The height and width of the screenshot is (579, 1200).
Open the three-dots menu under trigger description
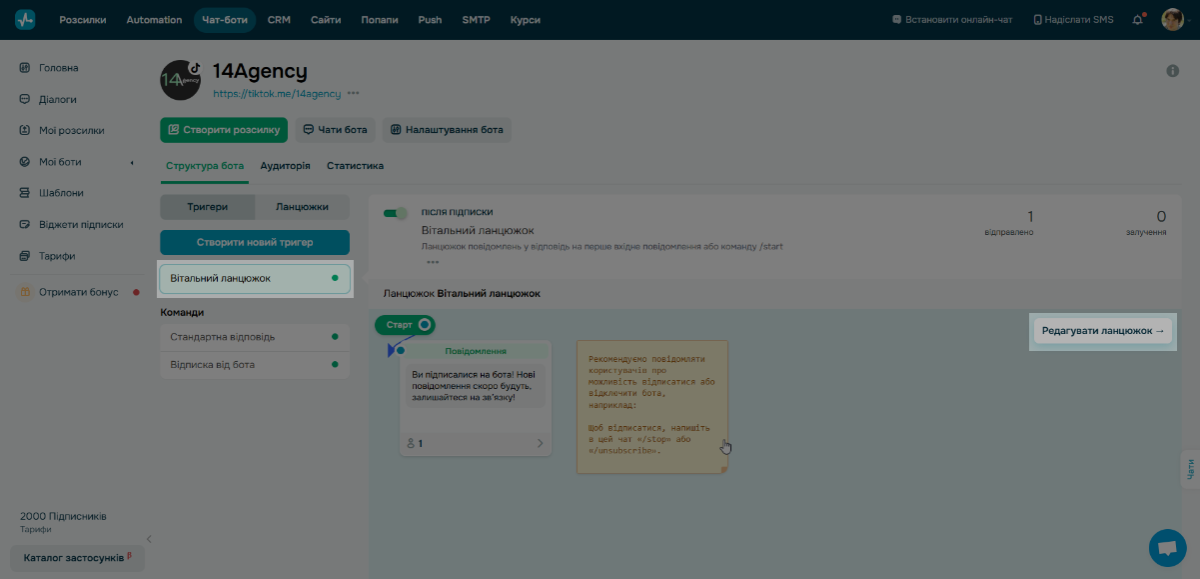pyautogui.click(x=432, y=262)
